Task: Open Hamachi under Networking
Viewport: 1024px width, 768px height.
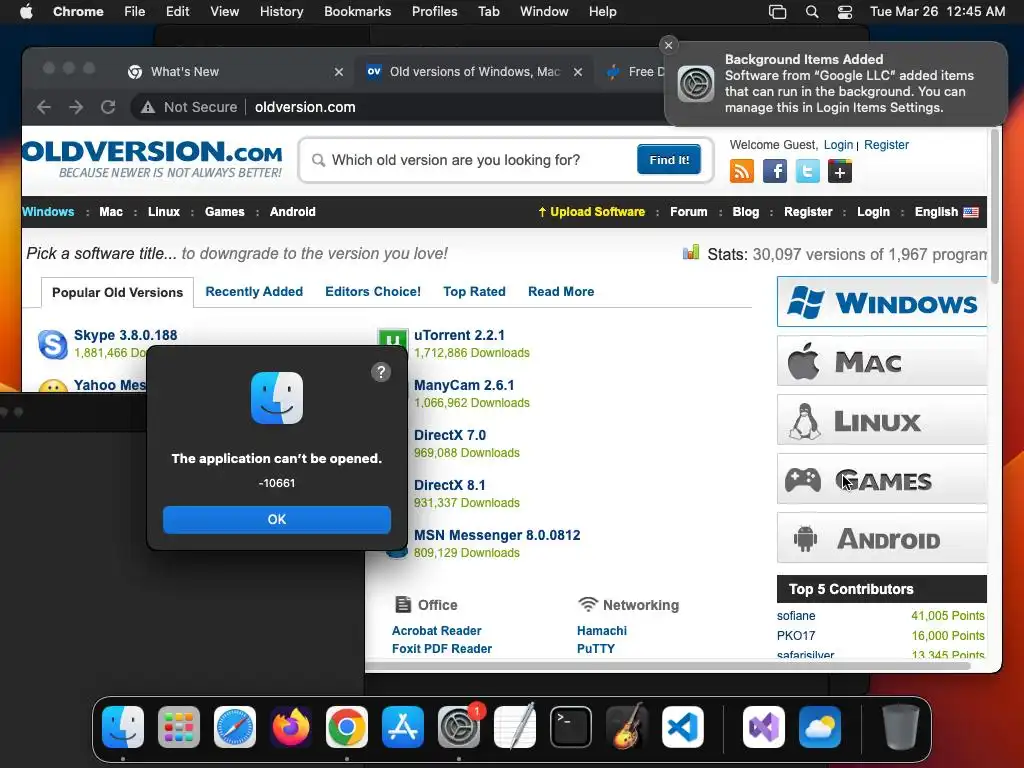Action: tap(601, 631)
